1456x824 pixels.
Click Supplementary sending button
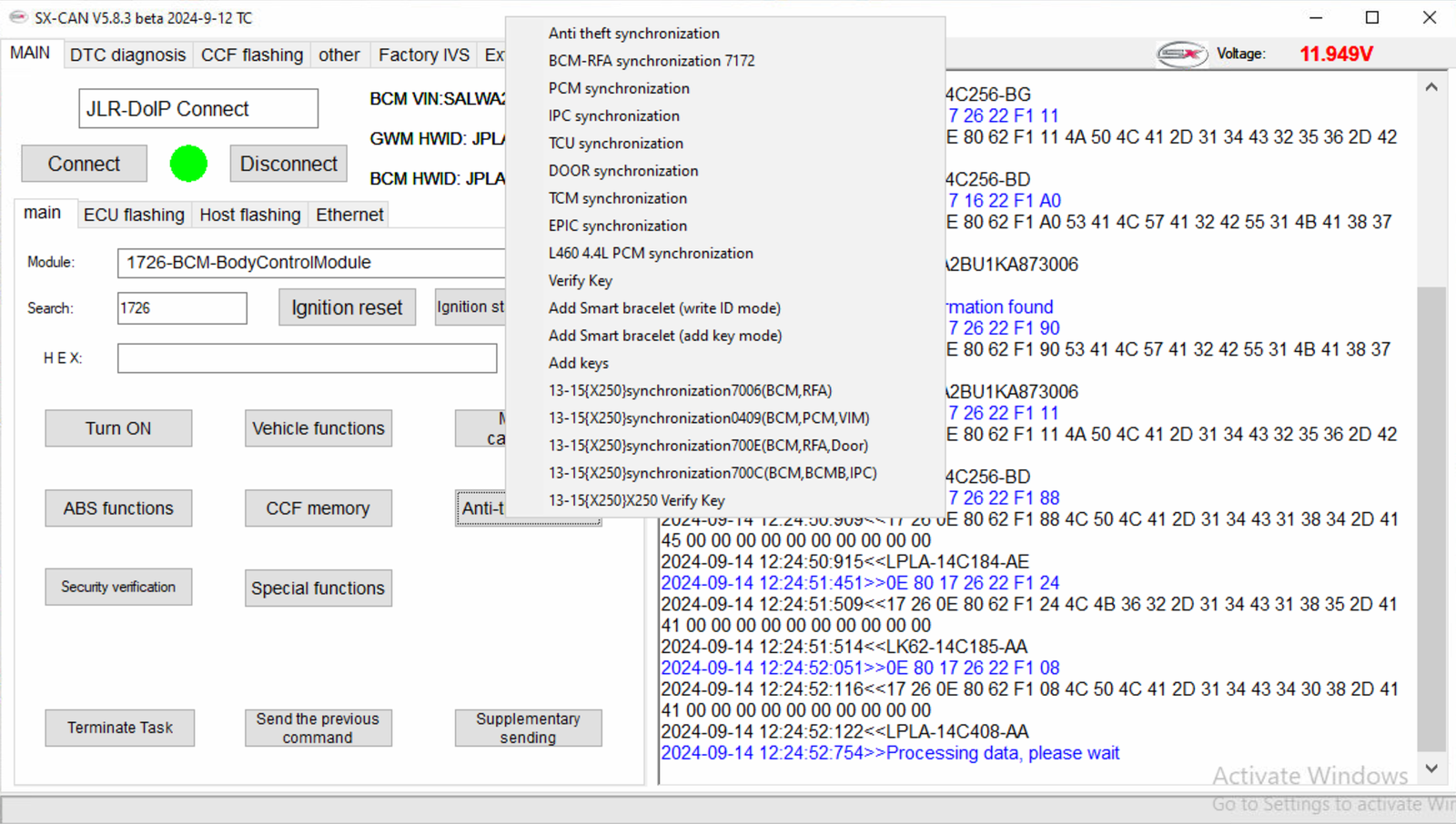click(x=528, y=728)
